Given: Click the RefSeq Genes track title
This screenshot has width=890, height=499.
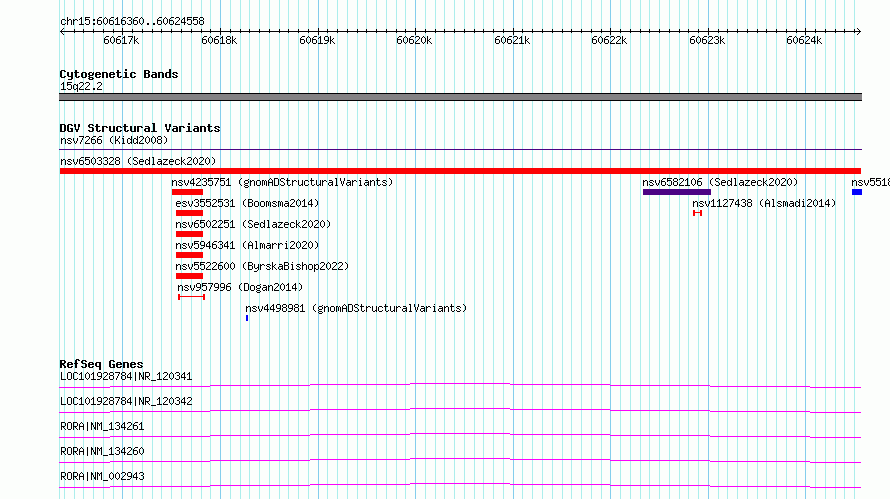Looking at the screenshot, I should tap(101, 364).
